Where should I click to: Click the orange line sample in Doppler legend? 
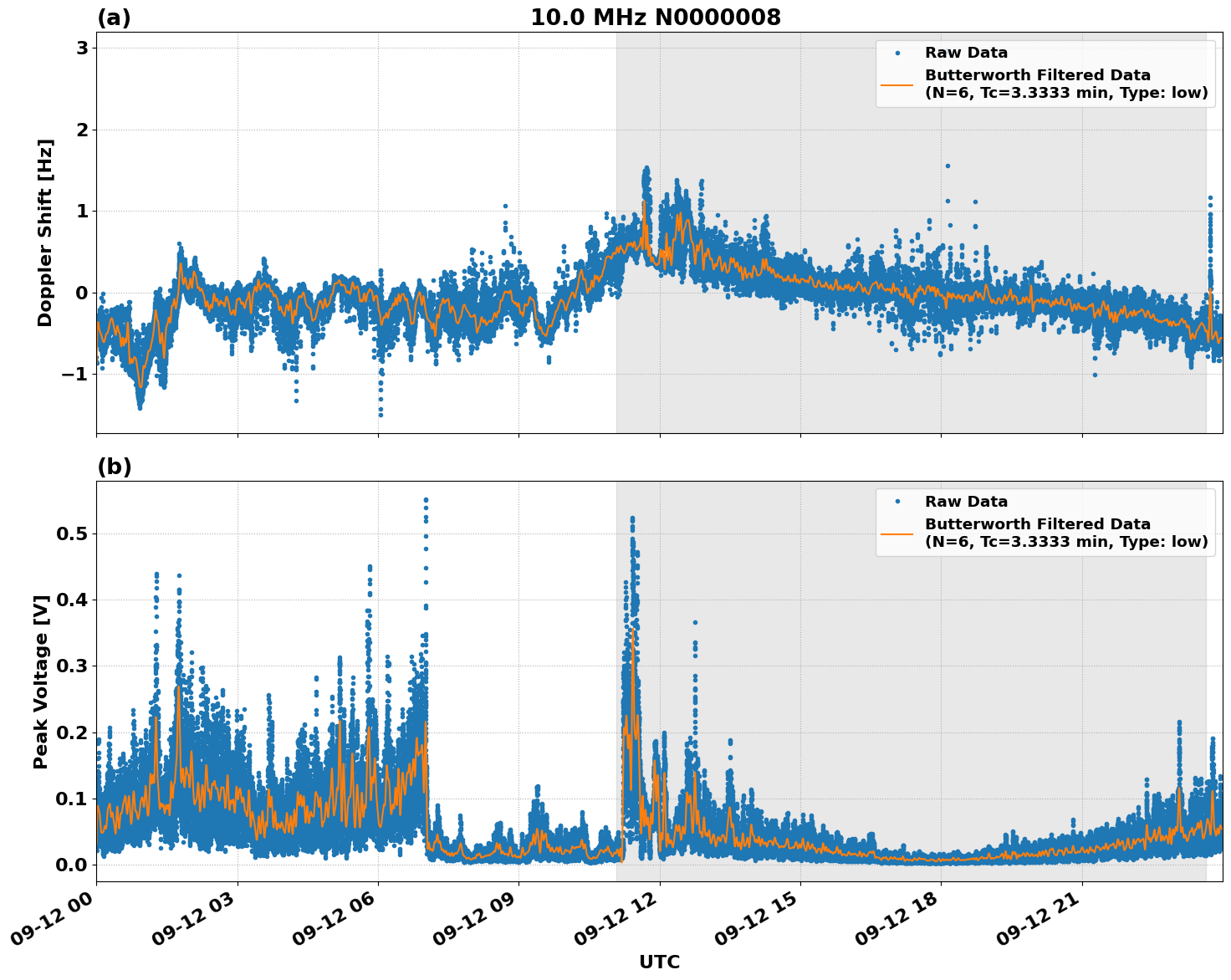[x=897, y=84]
